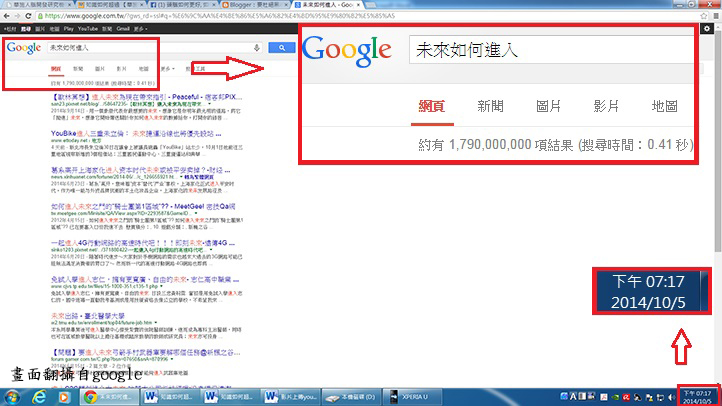Open the 一起進入4G行動網路 result link
The height and width of the screenshot is (406, 722).
tap(143, 243)
